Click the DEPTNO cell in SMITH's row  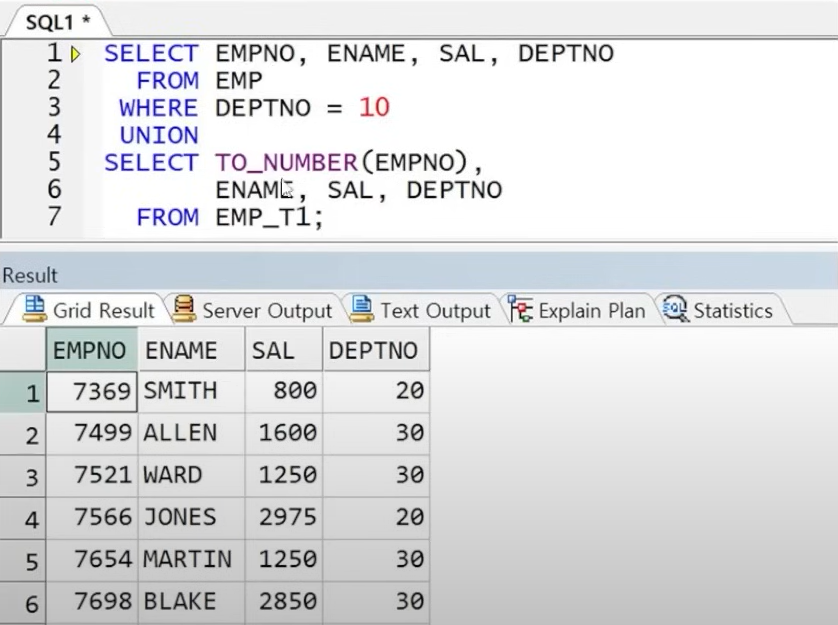click(x=376, y=392)
